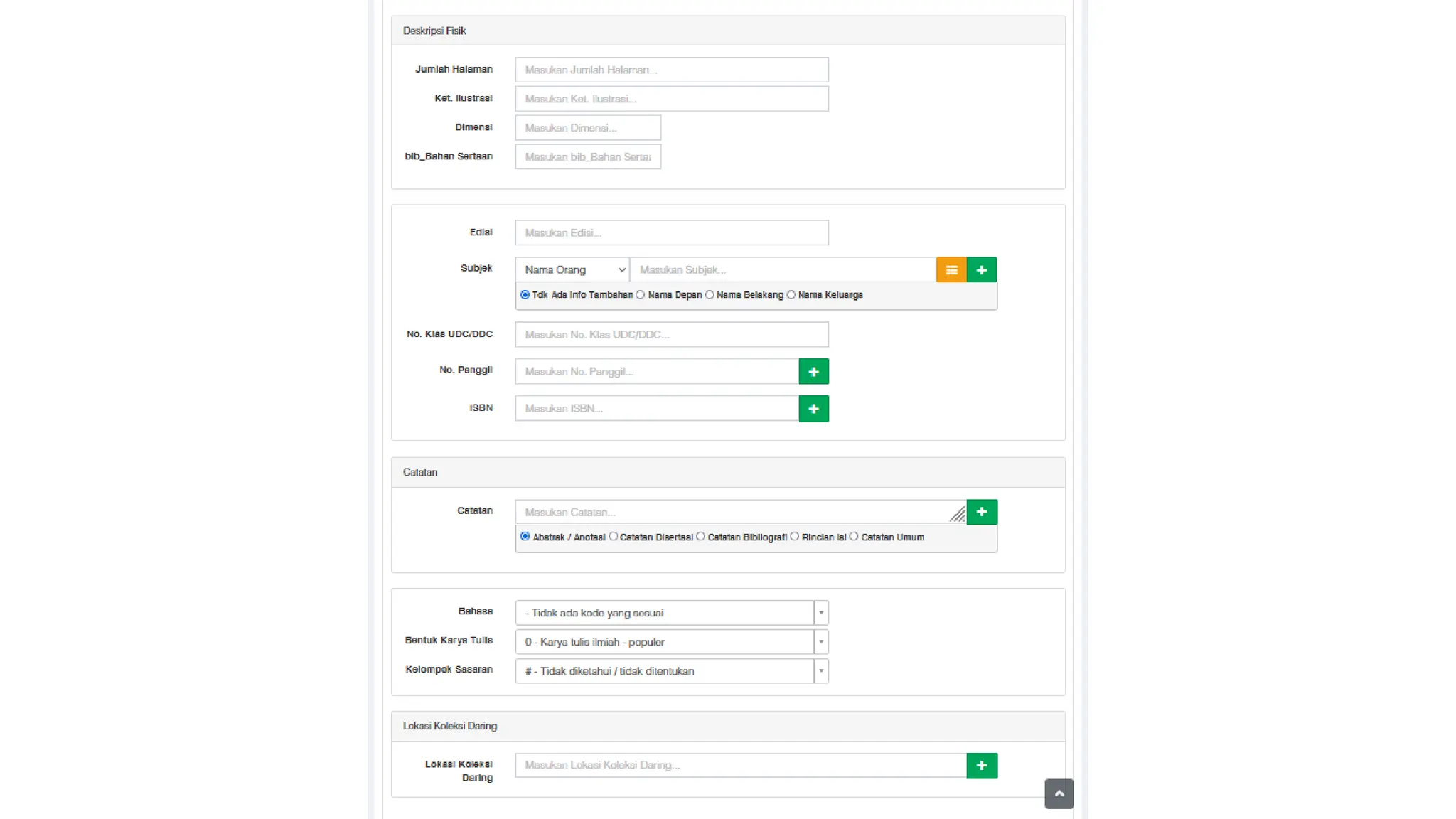Click the scroll-to-top arrow button
Image resolution: width=1456 pixels, height=819 pixels.
point(1059,793)
